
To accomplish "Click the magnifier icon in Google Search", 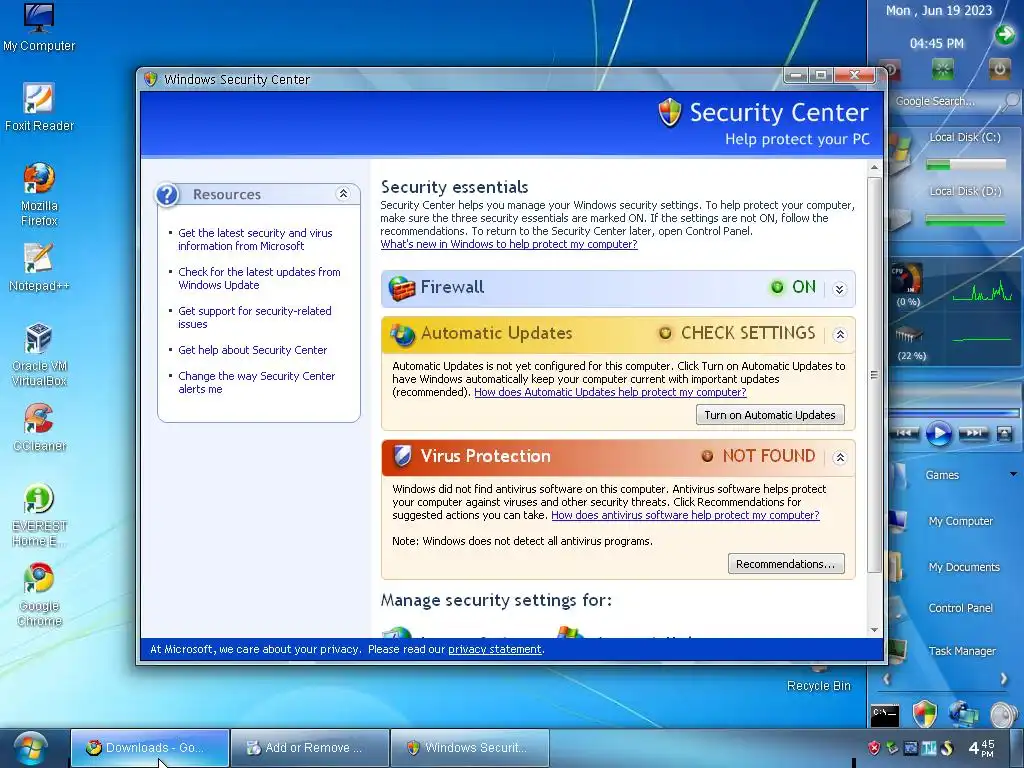I will 1012,101.
